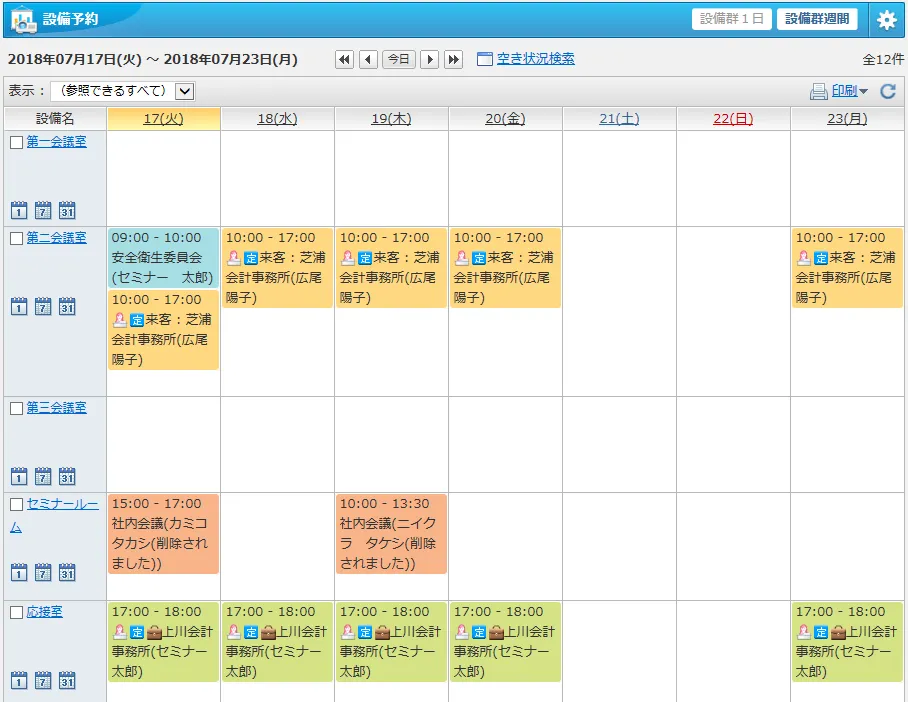Click the 22(日) date header
This screenshot has width=908, height=702.
[733, 119]
